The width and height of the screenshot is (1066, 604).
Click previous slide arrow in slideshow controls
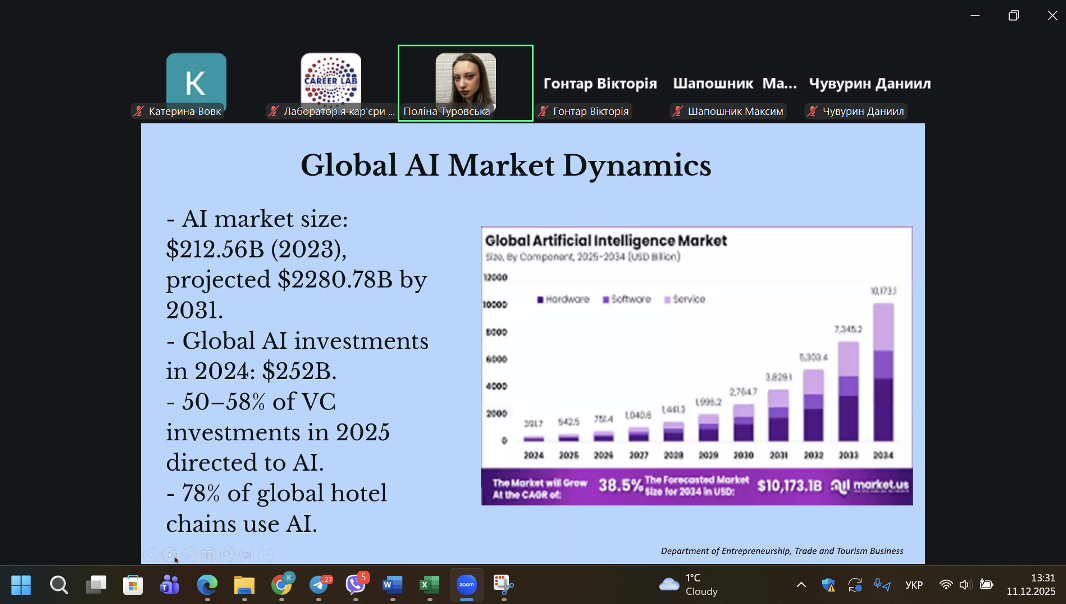[150, 555]
